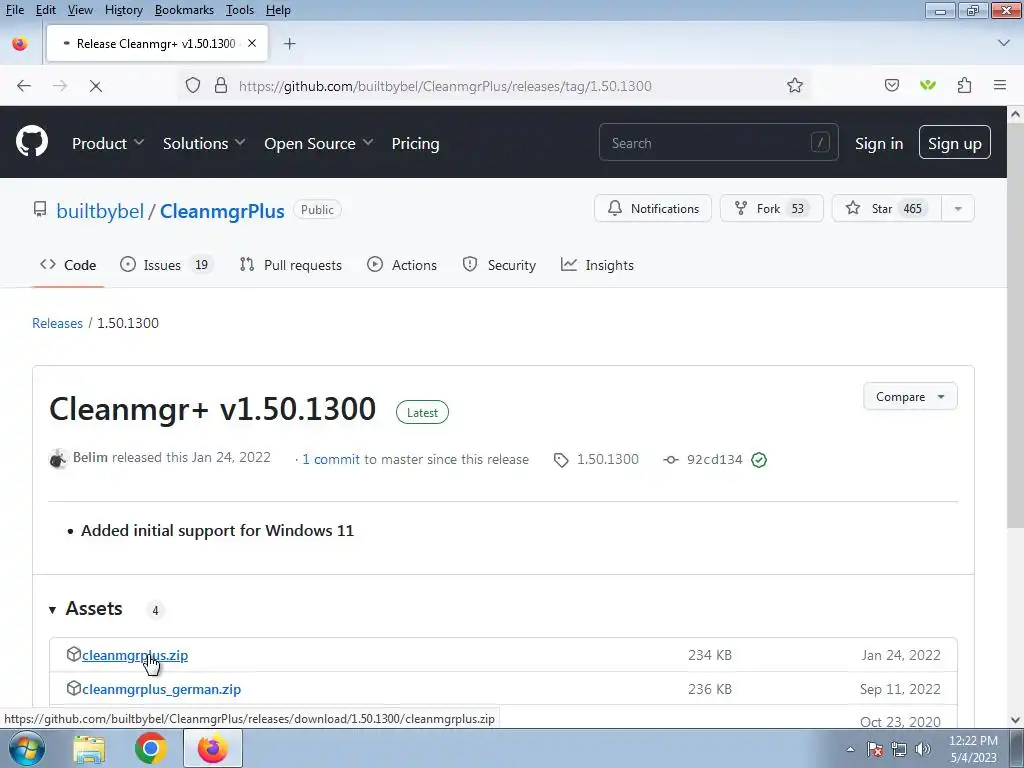Image resolution: width=1024 pixels, height=768 pixels.
Task: Open the builtbybel owner link
Action: [x=100, y=211]
